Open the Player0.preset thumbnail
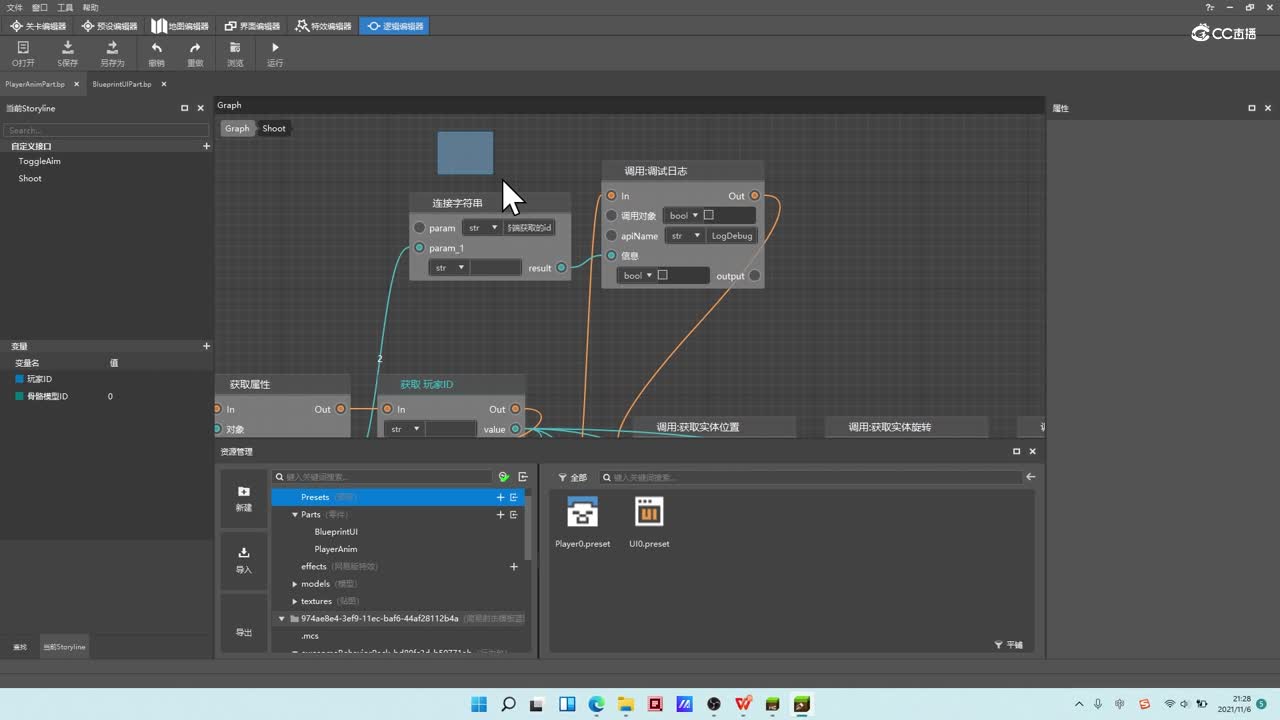This screenshot has width=1280, height=720. [x=582, y=512]
